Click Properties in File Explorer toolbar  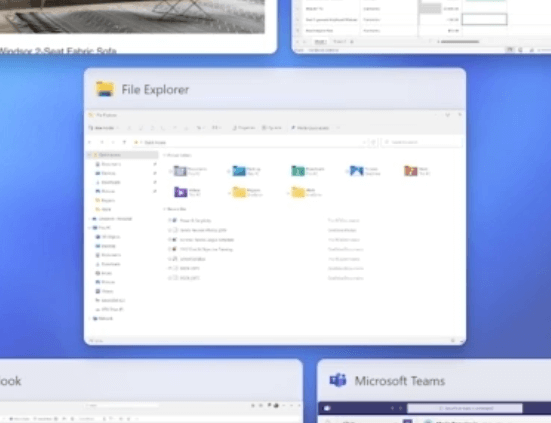pyautogui.click(x=244, y=128)
